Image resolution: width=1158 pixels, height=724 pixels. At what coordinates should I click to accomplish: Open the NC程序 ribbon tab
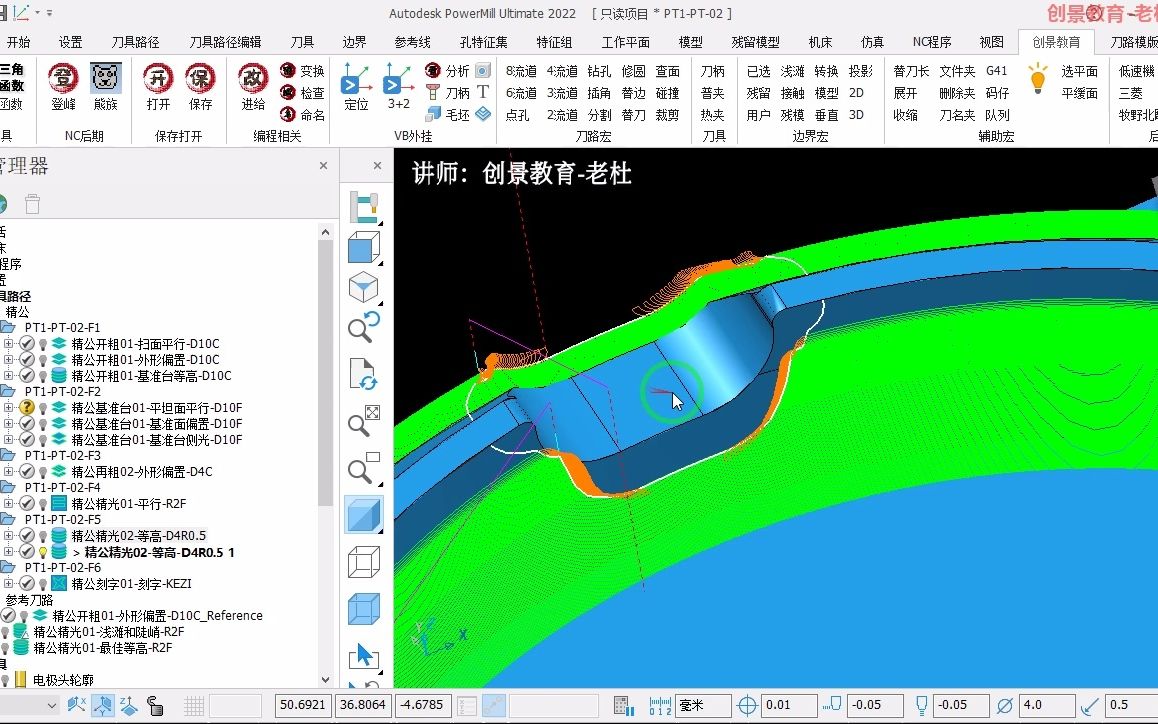coord(932,42)
